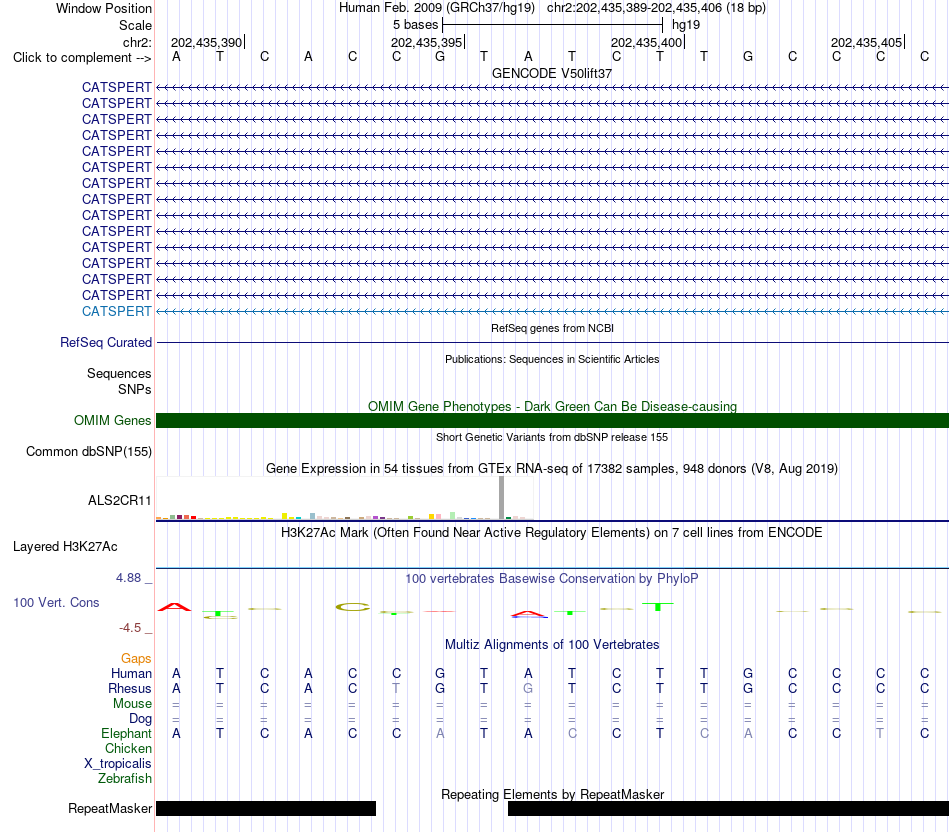
Task: Click the Scale label at the top left
Action: [135, 25]
